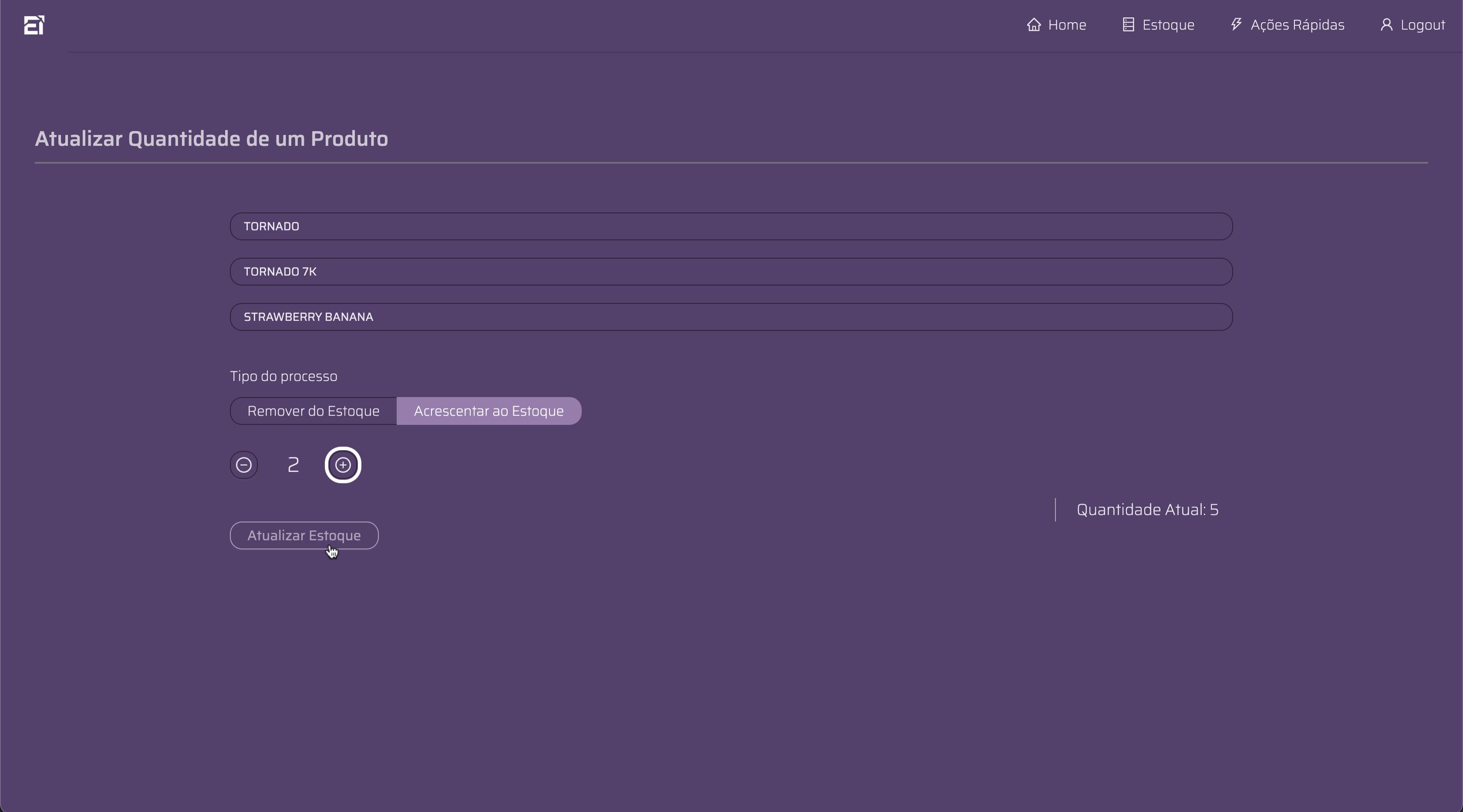This screenshot has height=812, width=1463.
Task: Click the quantity value 2
Action: click(x=293, y=465)
